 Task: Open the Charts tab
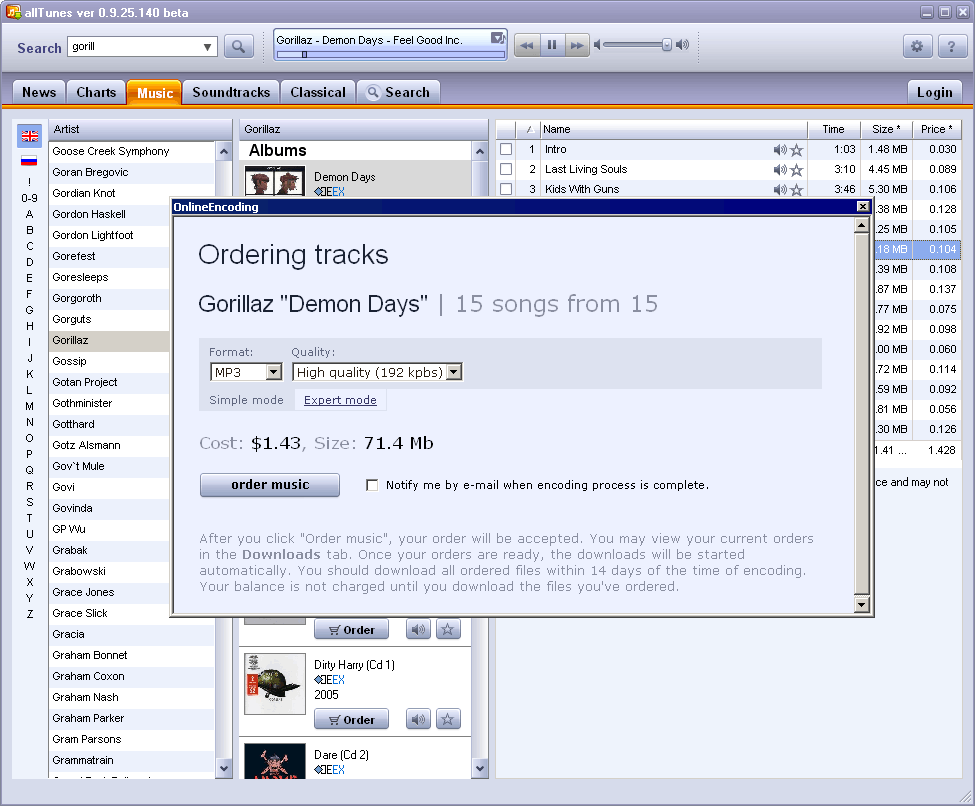point(96,93)
